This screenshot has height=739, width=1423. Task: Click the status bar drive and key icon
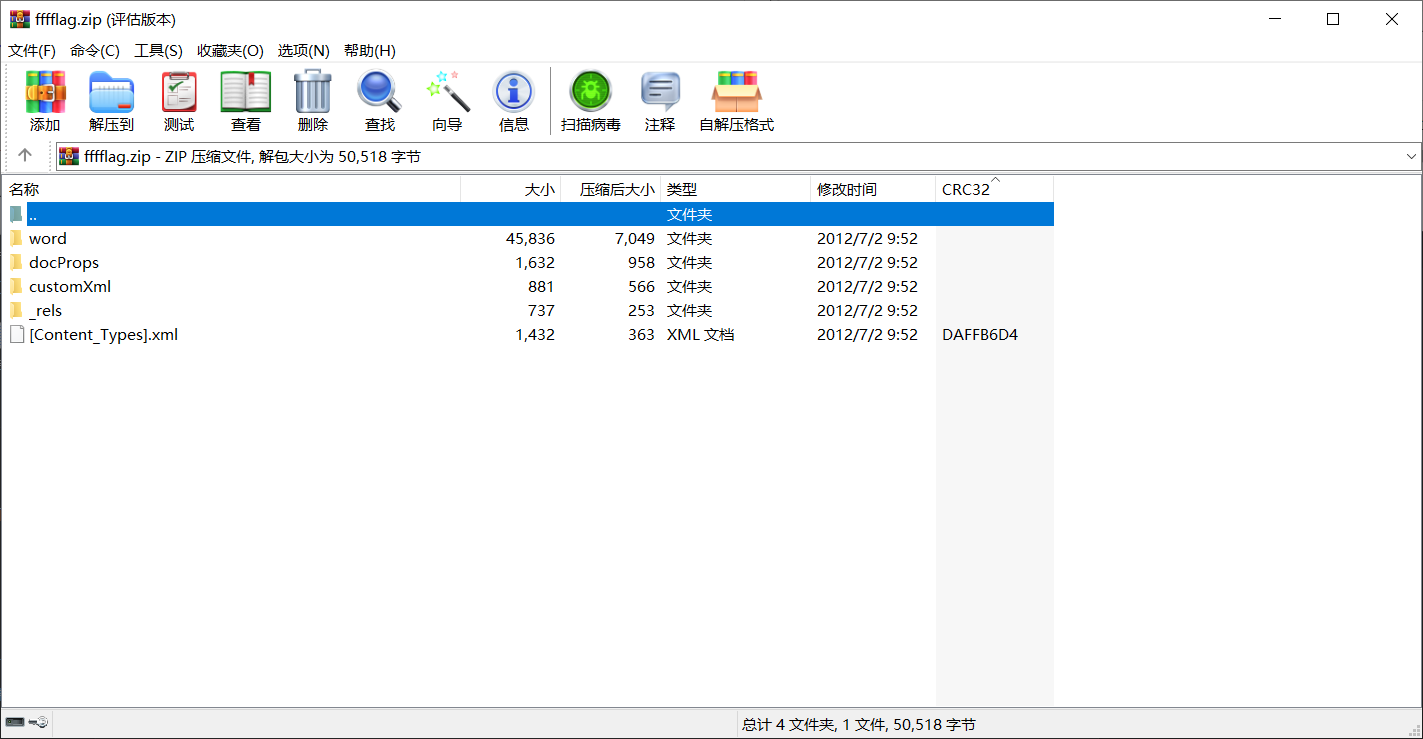pos(27,723)
